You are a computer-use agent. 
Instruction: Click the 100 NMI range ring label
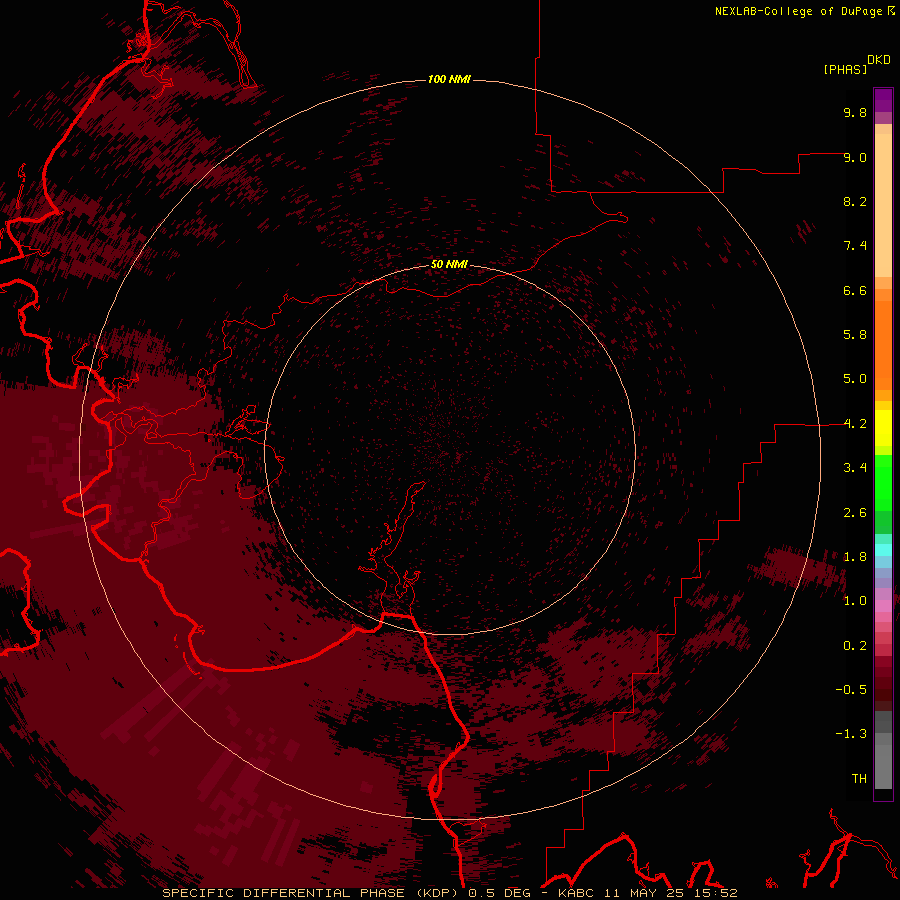pyautogui.click(x=449, y=79)
